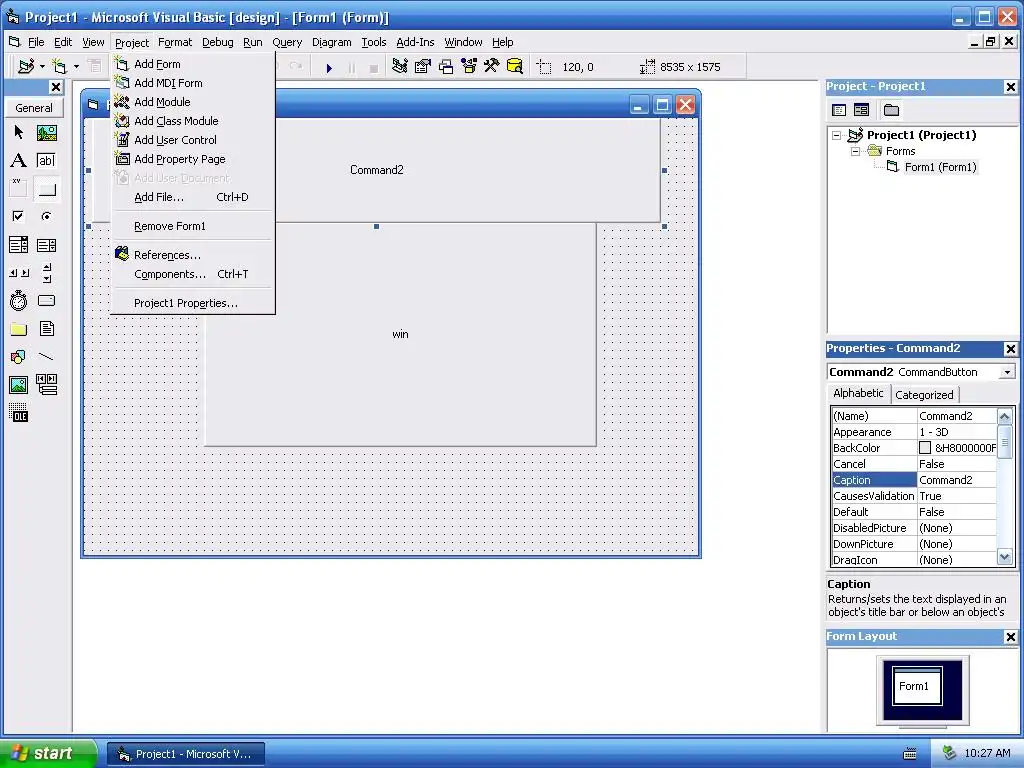
Task: Click Form1 preview in Form Layout
Action: (917, 686)
